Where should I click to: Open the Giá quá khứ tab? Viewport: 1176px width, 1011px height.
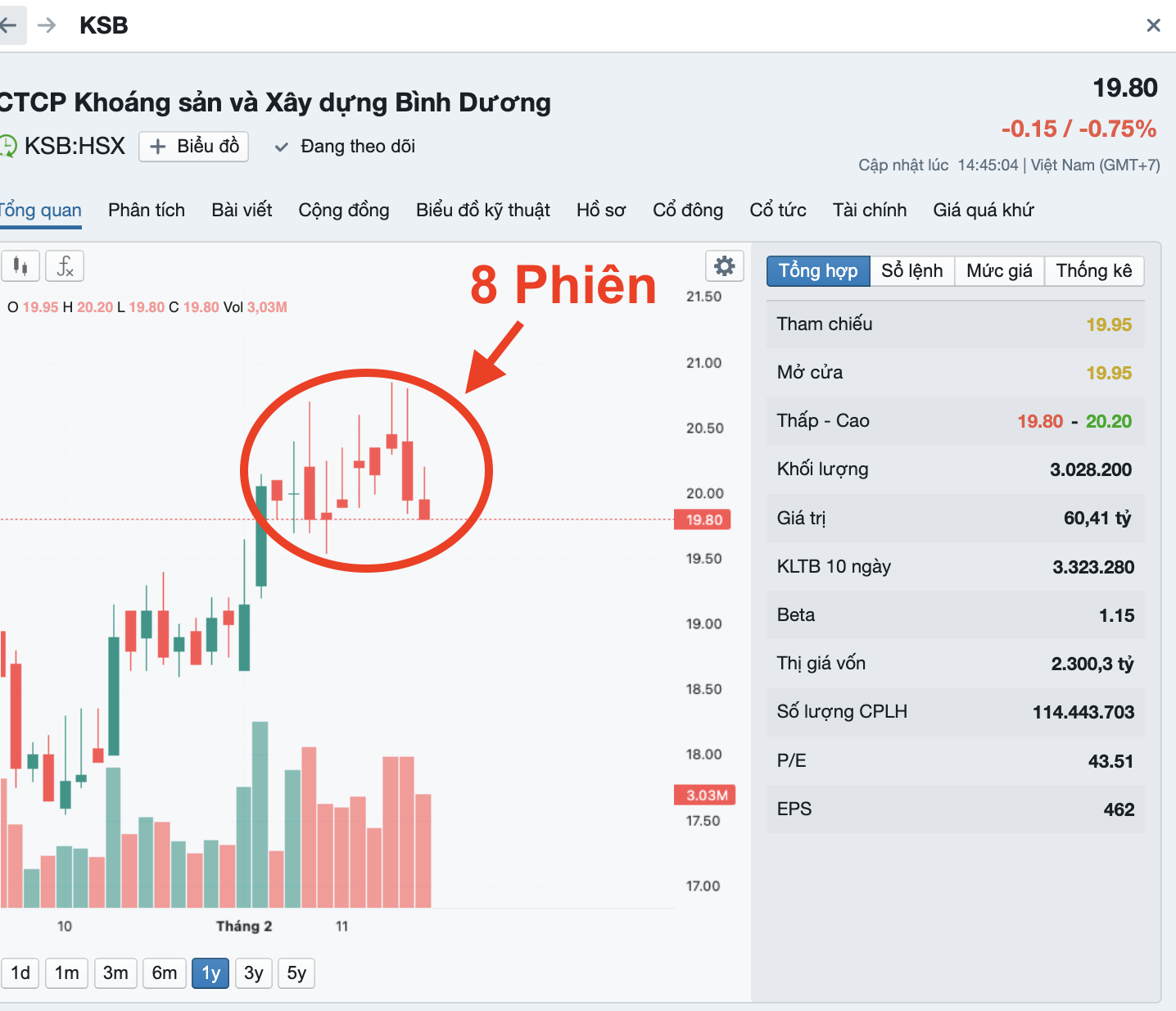[983, 211]
